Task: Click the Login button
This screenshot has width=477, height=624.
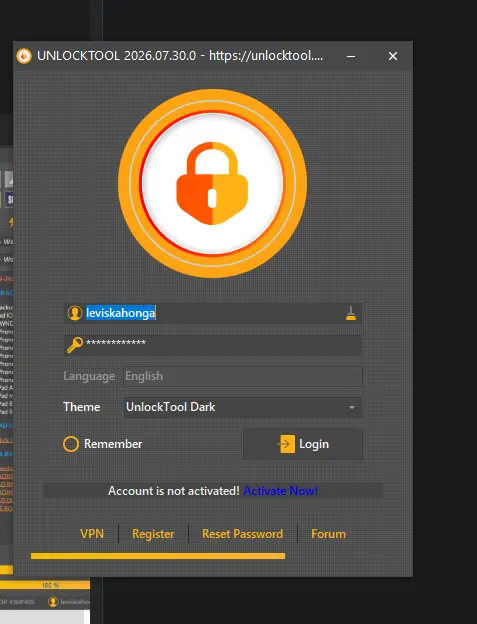Action: (303, 444)
